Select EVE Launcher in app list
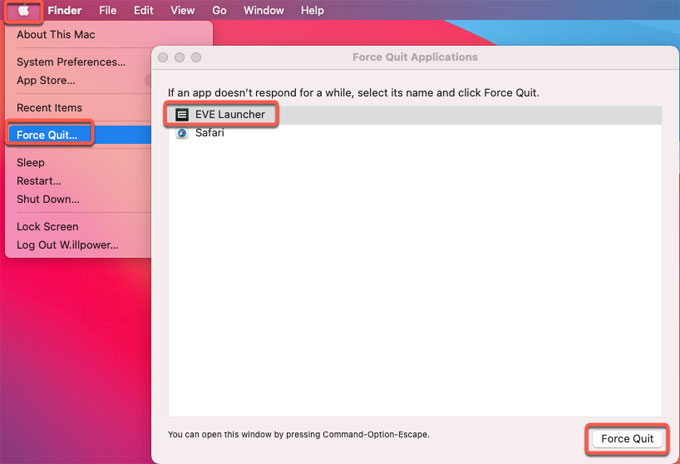Image resolution: width=680 pixels, height=464 pixels. [415, 114]
